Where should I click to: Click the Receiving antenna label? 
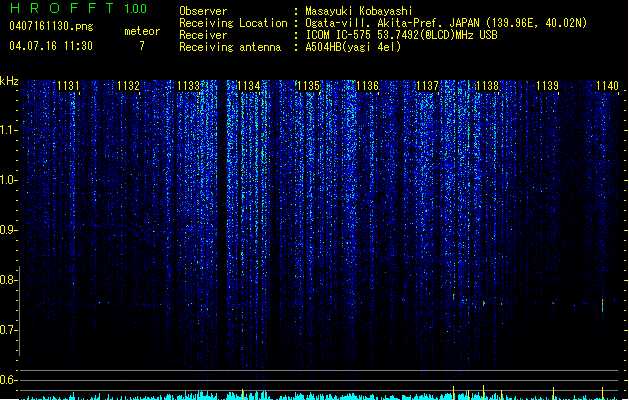pyautogui.click(x=230, y=47)
